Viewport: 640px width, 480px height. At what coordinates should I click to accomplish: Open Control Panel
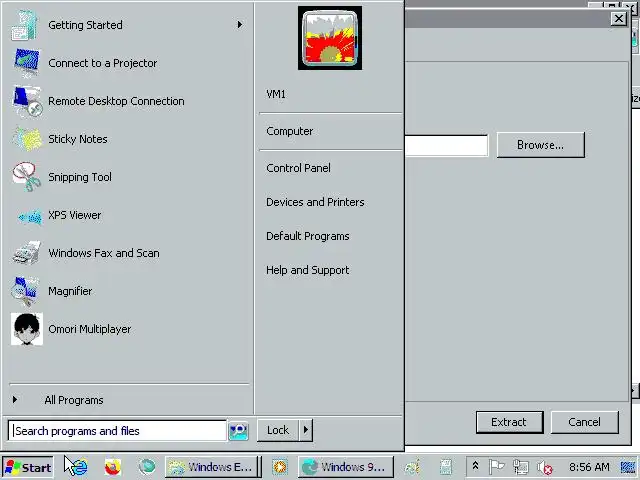(298, 168)
